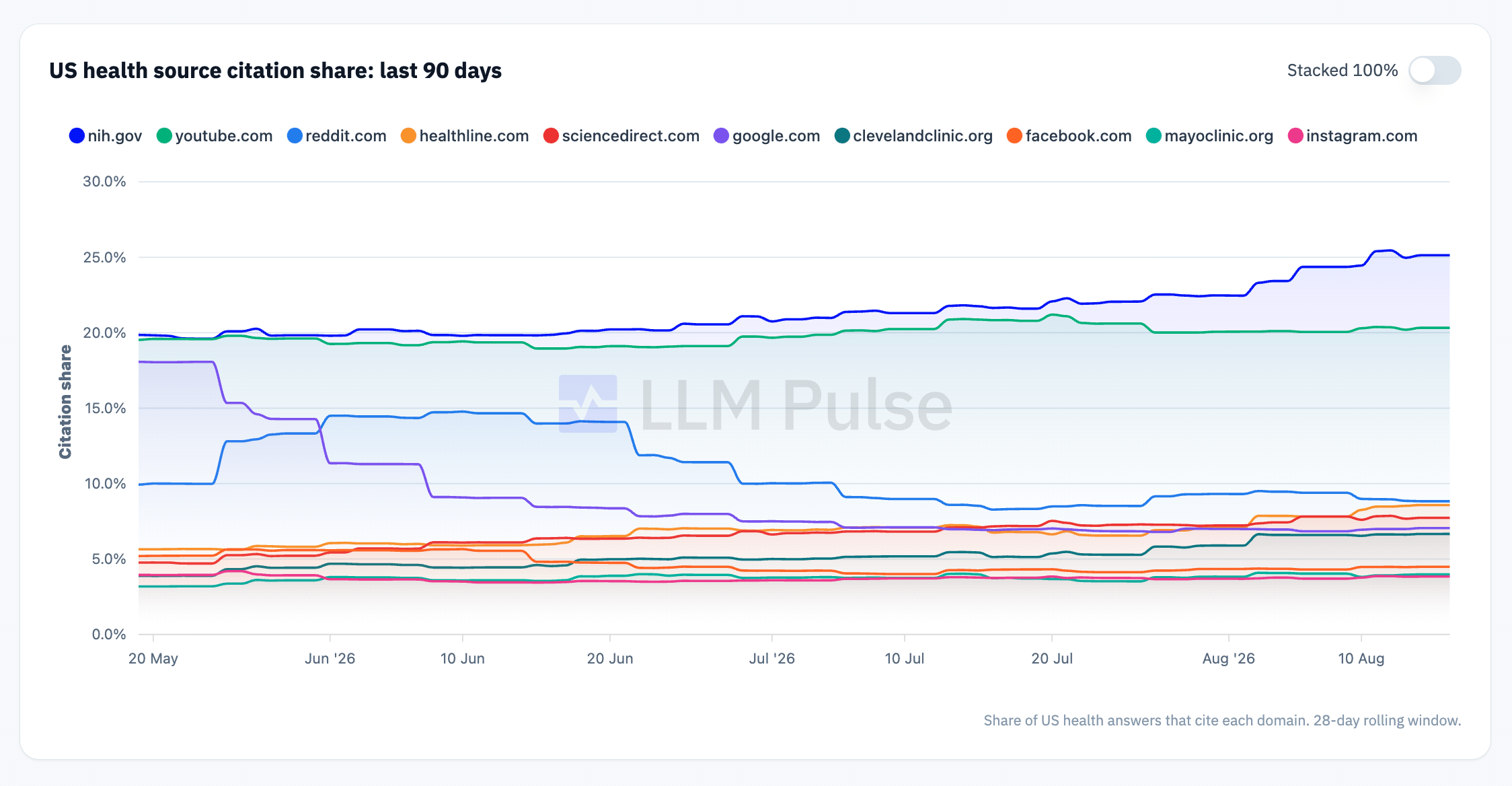Click the chart title 'US health source citation share'
1512x786 pixels.
point(275,71)
